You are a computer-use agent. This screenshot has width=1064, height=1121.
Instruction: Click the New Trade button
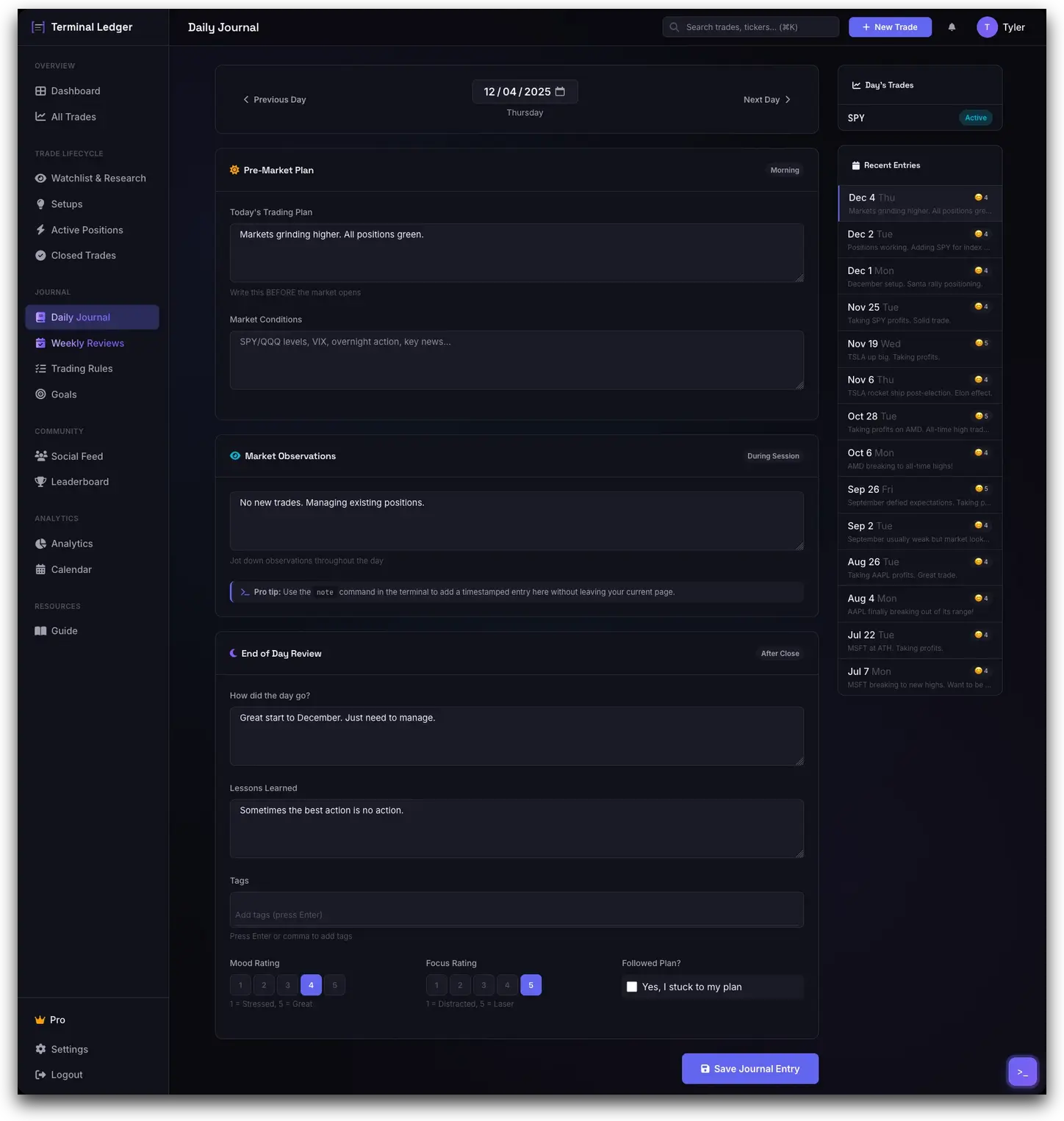890,26
